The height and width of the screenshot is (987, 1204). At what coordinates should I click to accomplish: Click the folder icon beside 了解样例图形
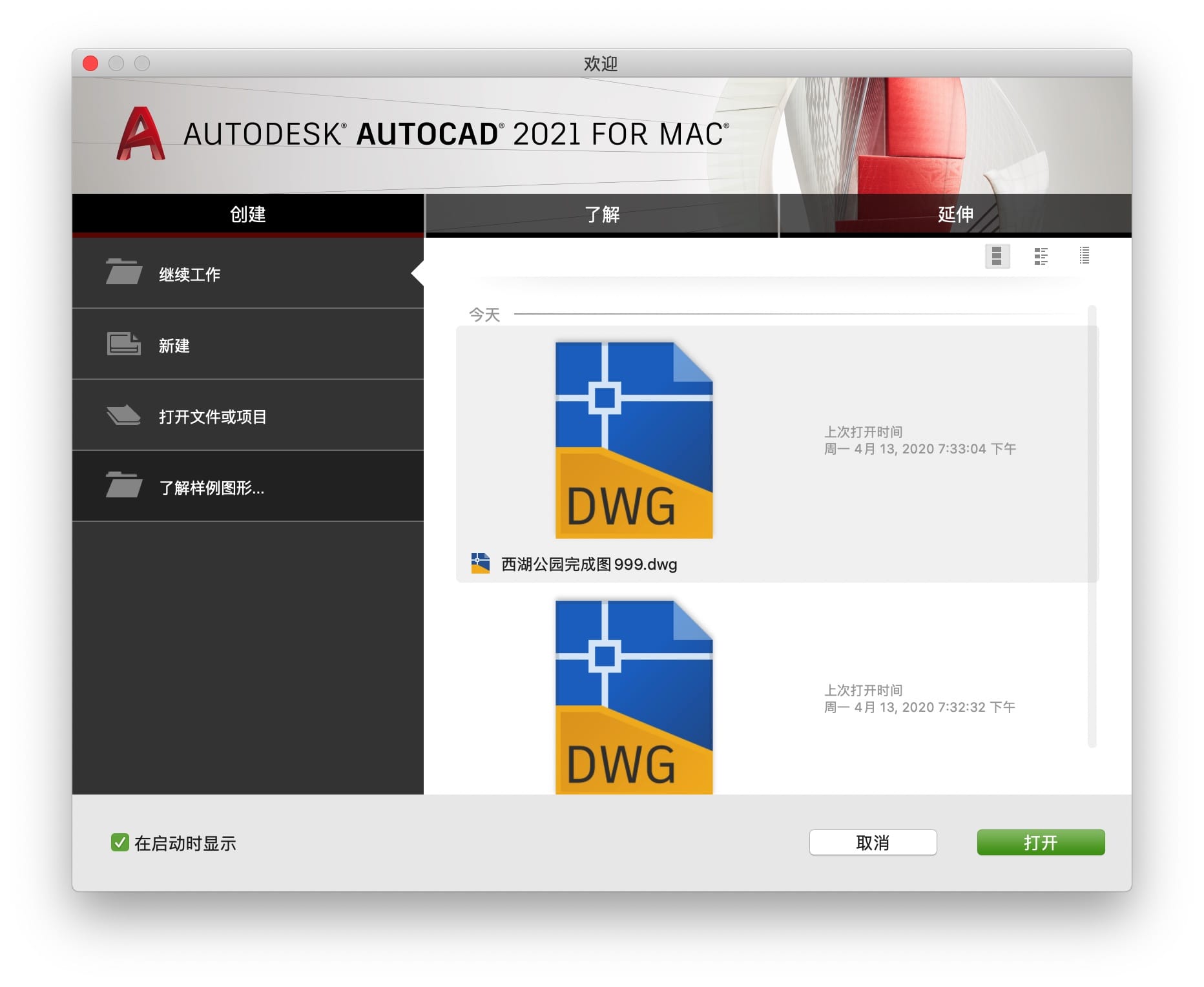click(x=123, y=485)
